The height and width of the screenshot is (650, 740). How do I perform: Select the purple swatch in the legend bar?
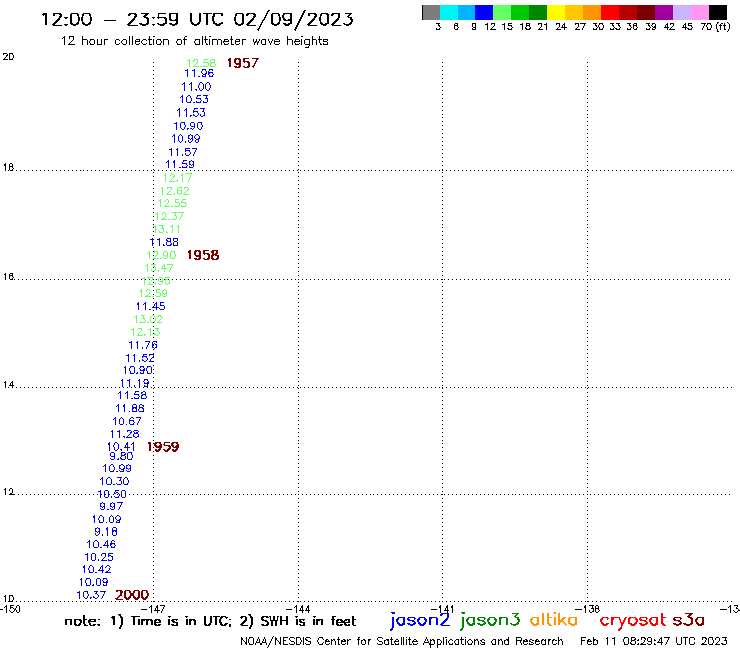[664, 12]
